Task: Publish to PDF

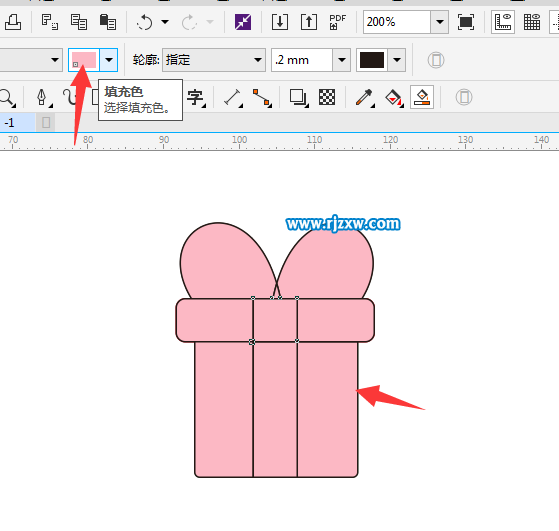Action: pos(338,22)
